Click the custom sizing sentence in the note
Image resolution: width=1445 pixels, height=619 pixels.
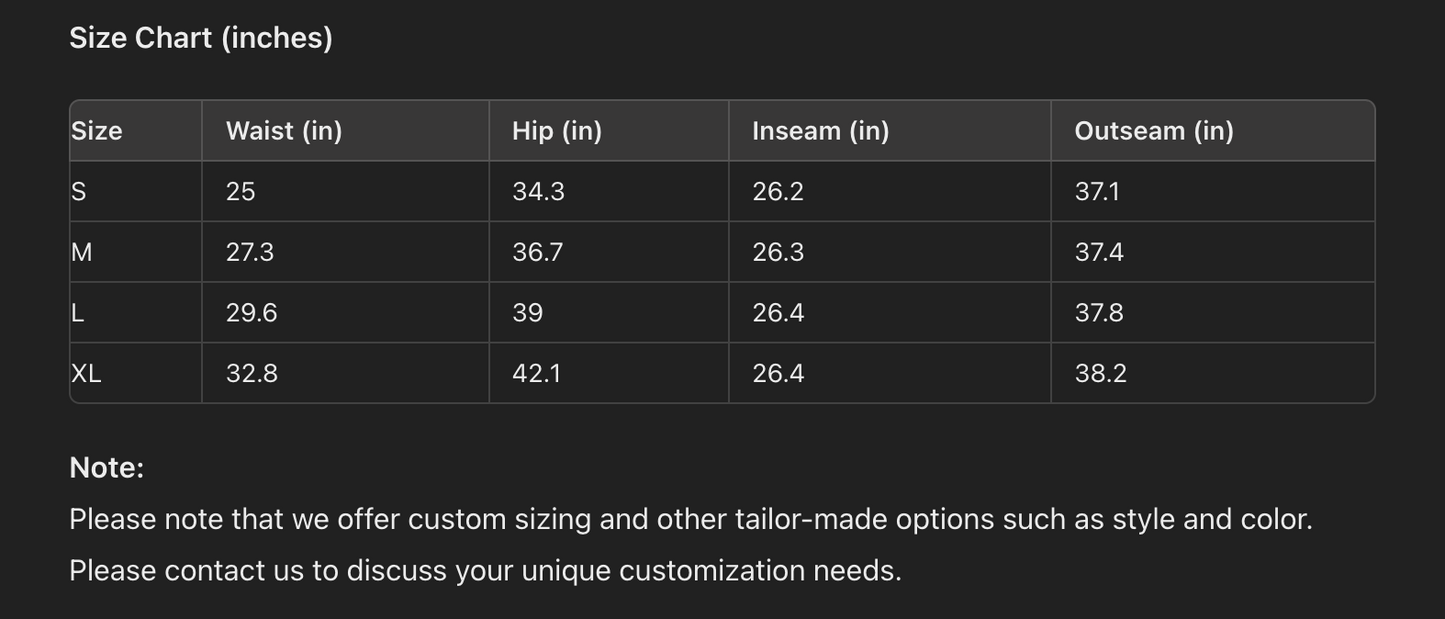[x=690, y=520]
